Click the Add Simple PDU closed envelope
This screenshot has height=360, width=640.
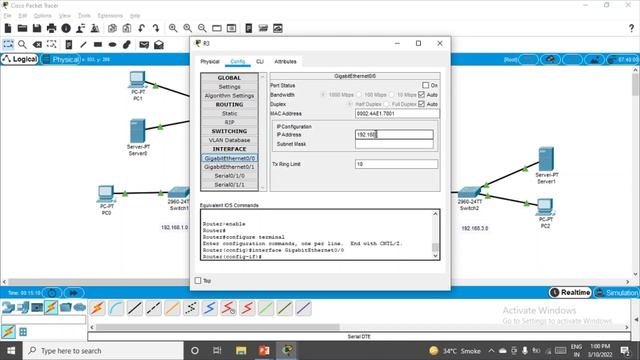coord(144,44)
